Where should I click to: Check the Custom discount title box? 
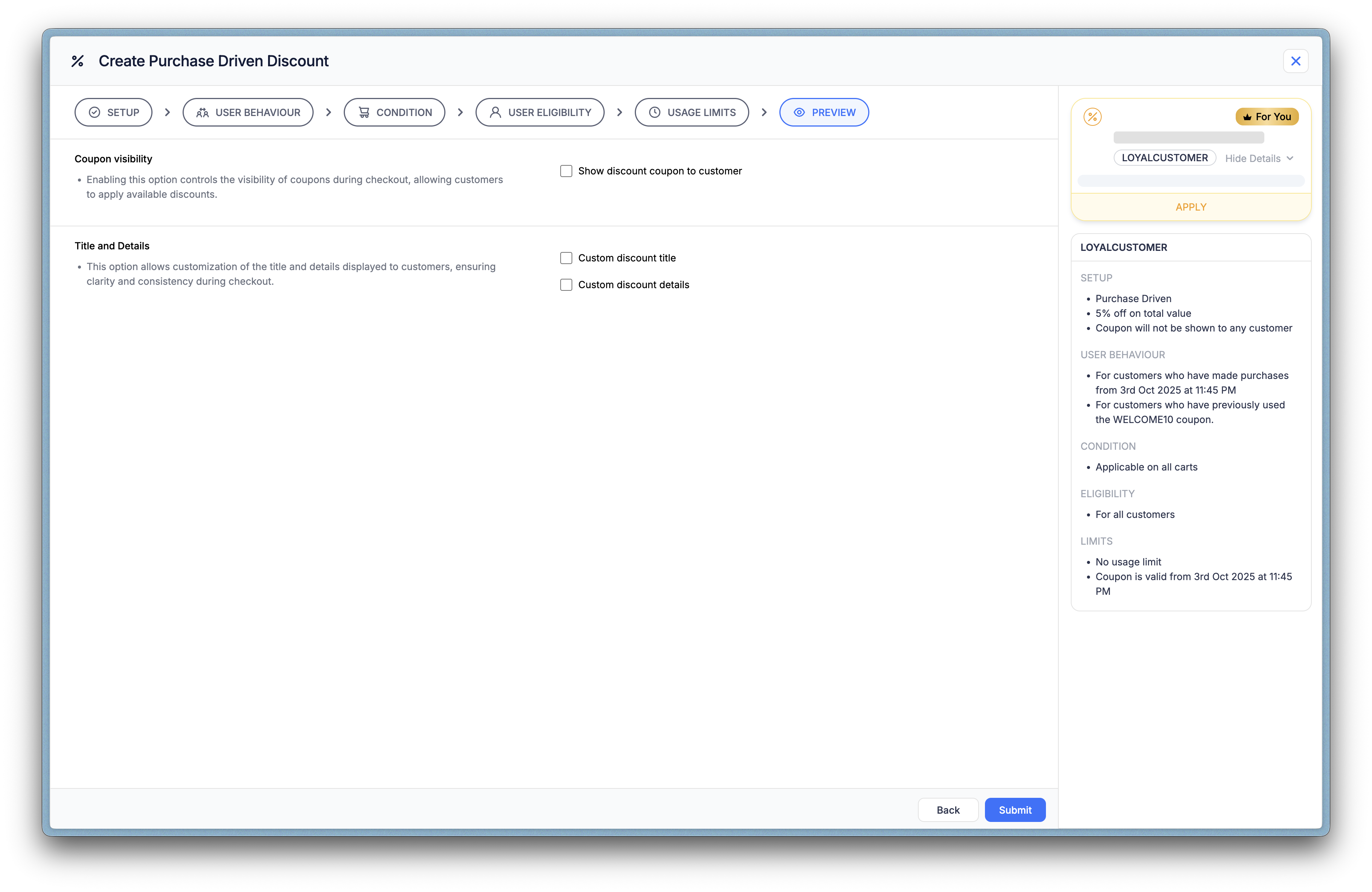click(x=566, y=258)
